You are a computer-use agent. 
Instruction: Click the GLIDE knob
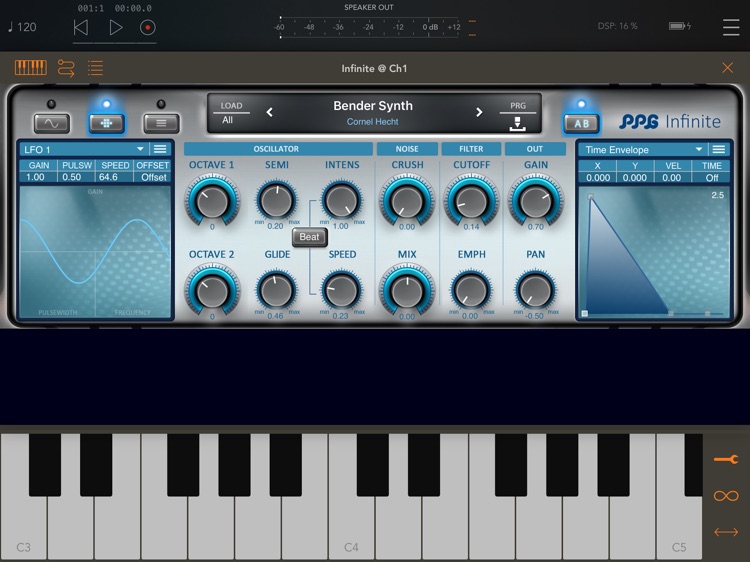(276, 290)
